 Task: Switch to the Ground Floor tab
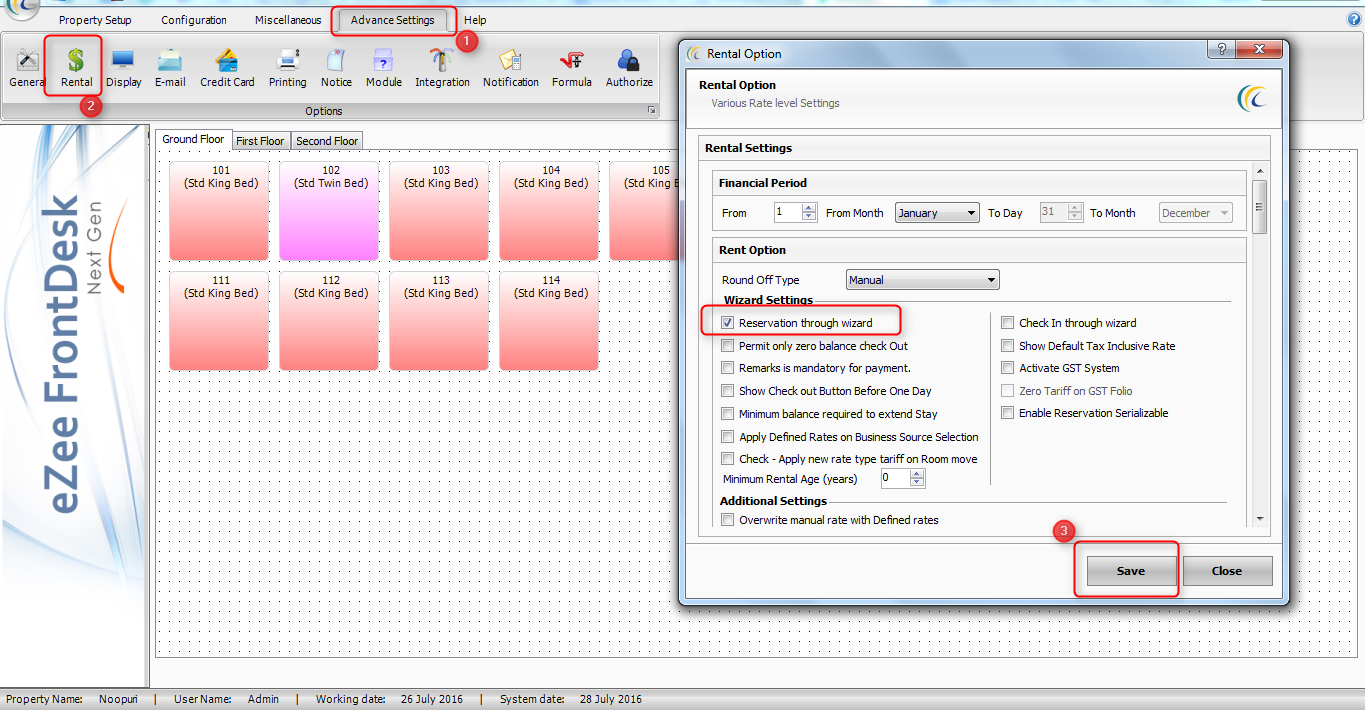tap(193, 140)
